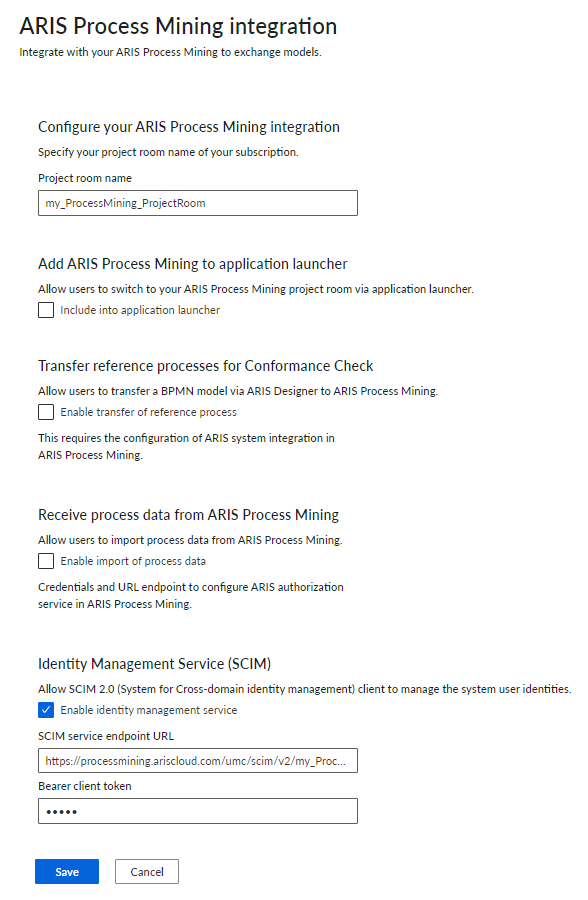Click the 'SCIM service endpoint URL' label
This screenshot has height=900, width=588.
pos(106,736)
